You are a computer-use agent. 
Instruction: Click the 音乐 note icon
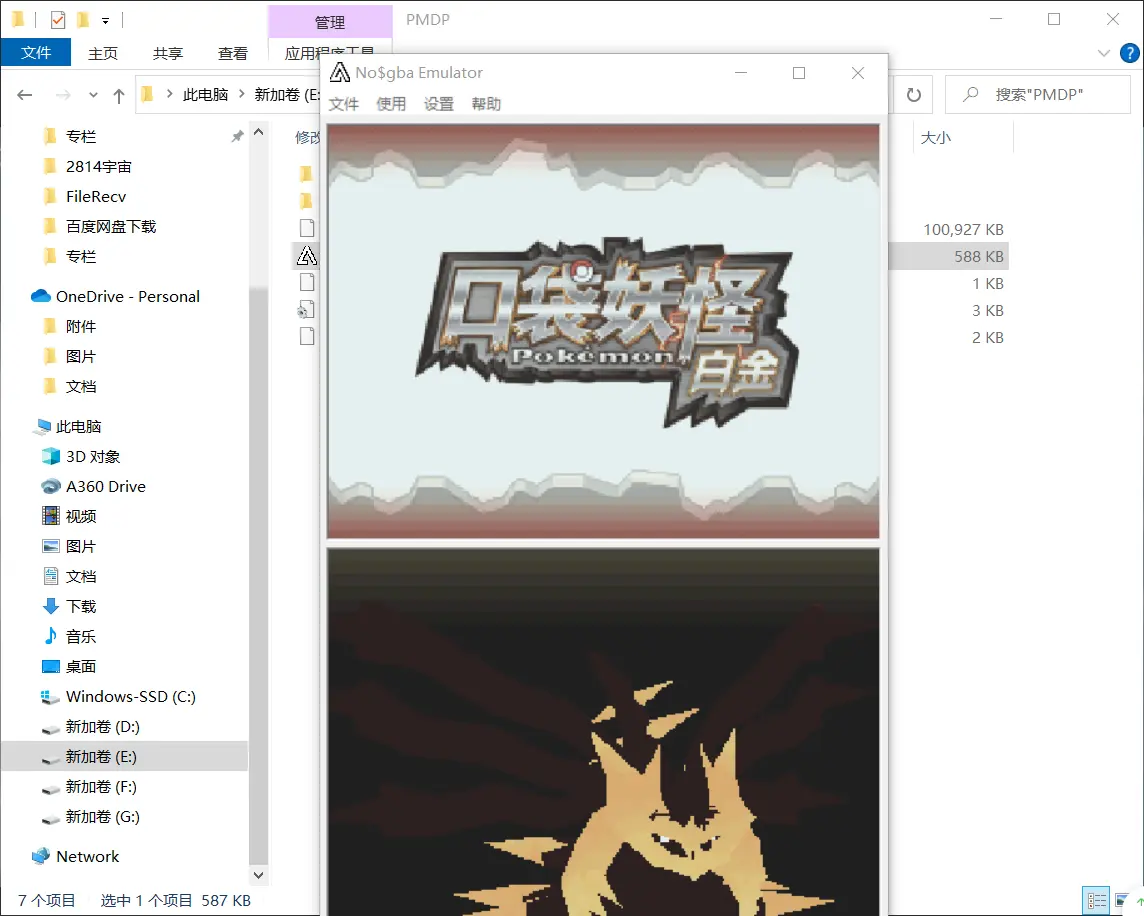tap(50, 636)
